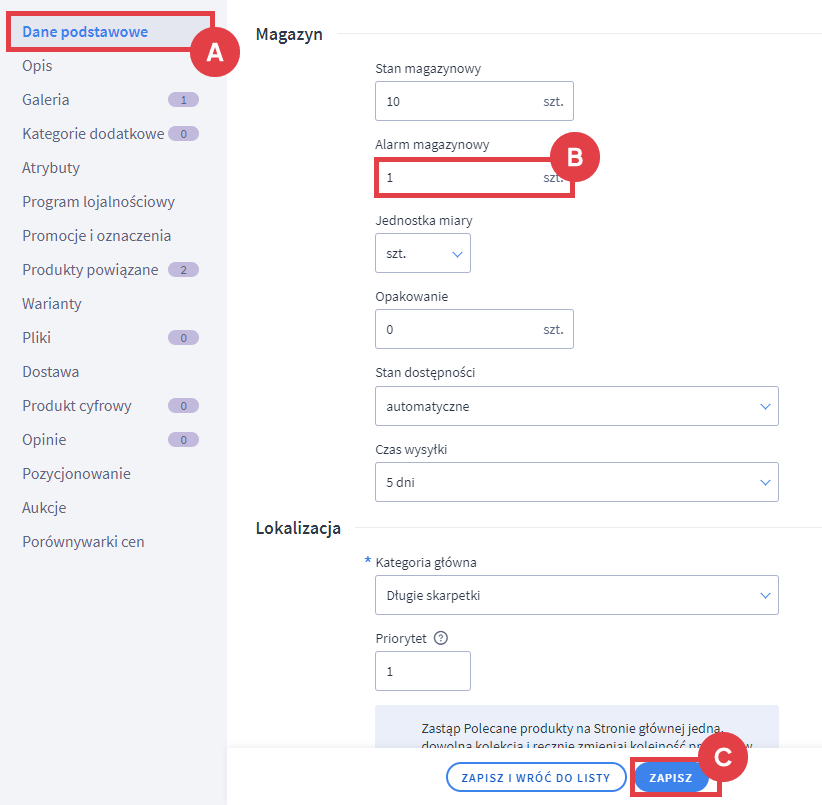The width and height of the screenshot is (822, 805).
Task: Go to Promocje i oznaczenia
Action: pyautogui.click(x=96, y=236)
